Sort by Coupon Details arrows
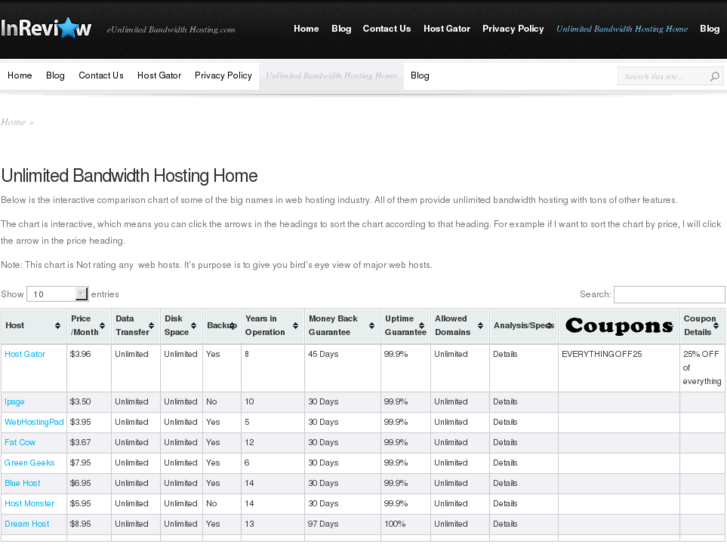The image size is (727, 545). tap(716, 326)
